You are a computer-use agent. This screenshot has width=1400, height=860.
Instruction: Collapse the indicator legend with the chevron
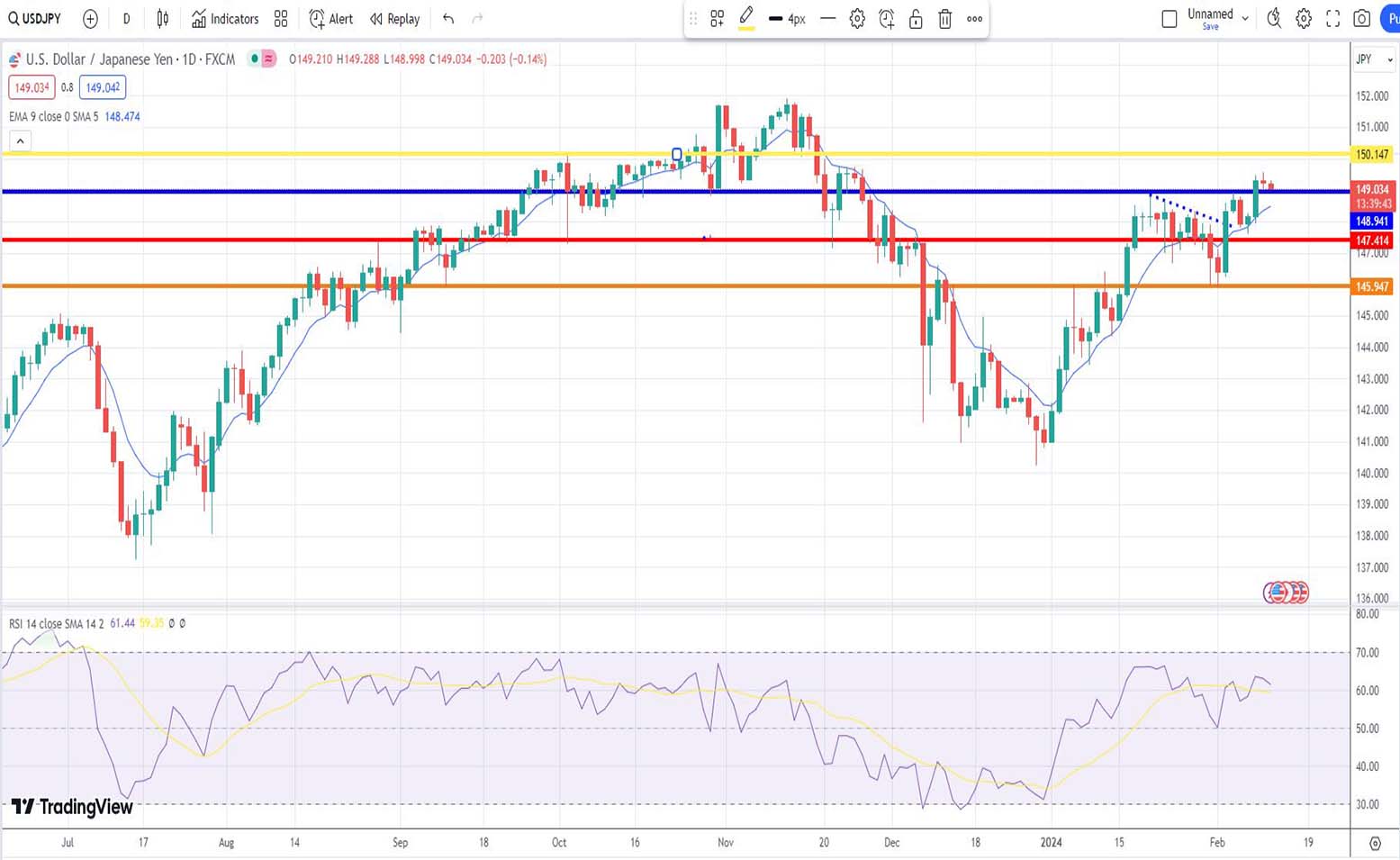point(20,140)
